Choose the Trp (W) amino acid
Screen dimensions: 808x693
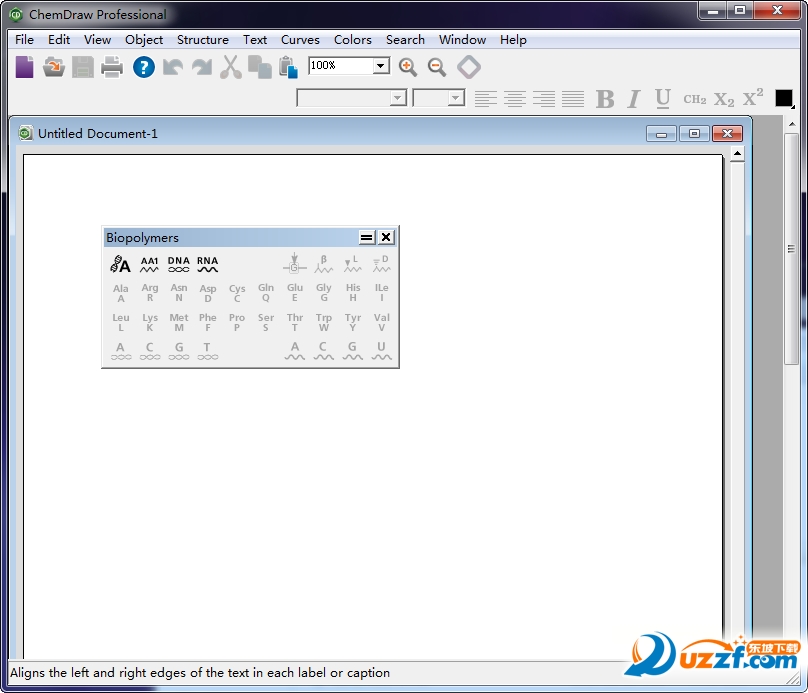tap(324, 323)
